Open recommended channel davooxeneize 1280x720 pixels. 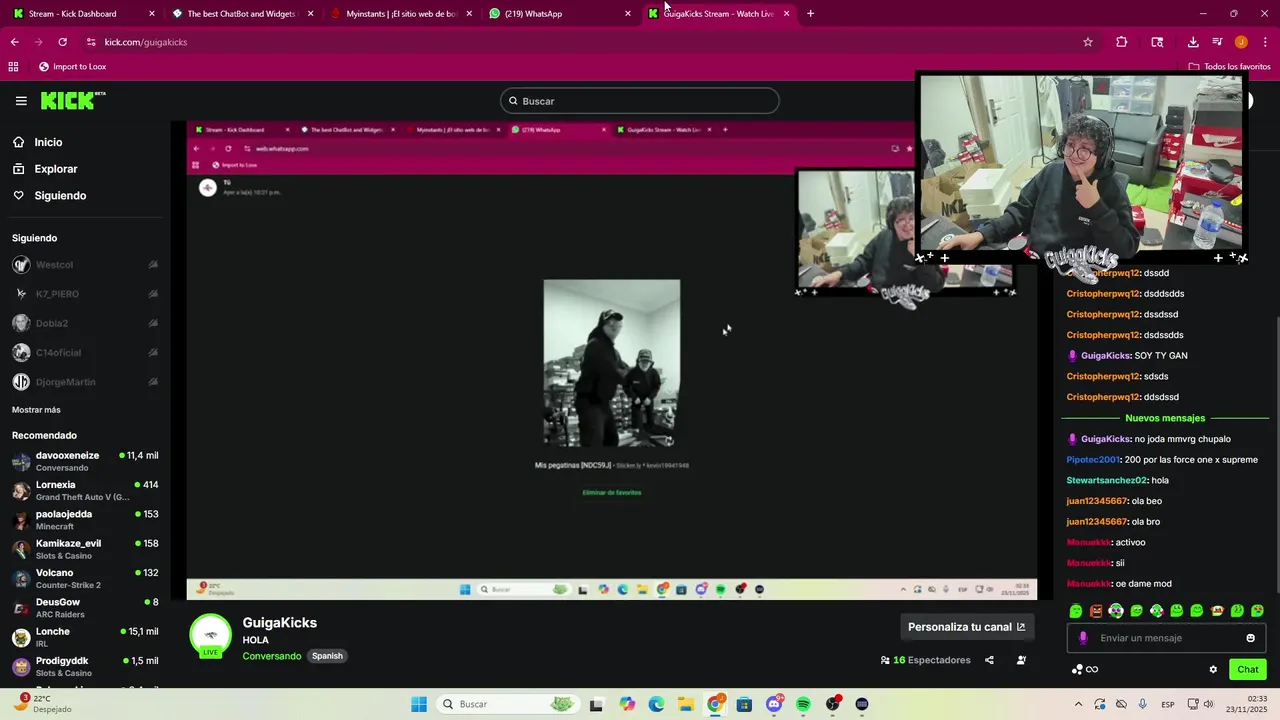pos(85,461)
